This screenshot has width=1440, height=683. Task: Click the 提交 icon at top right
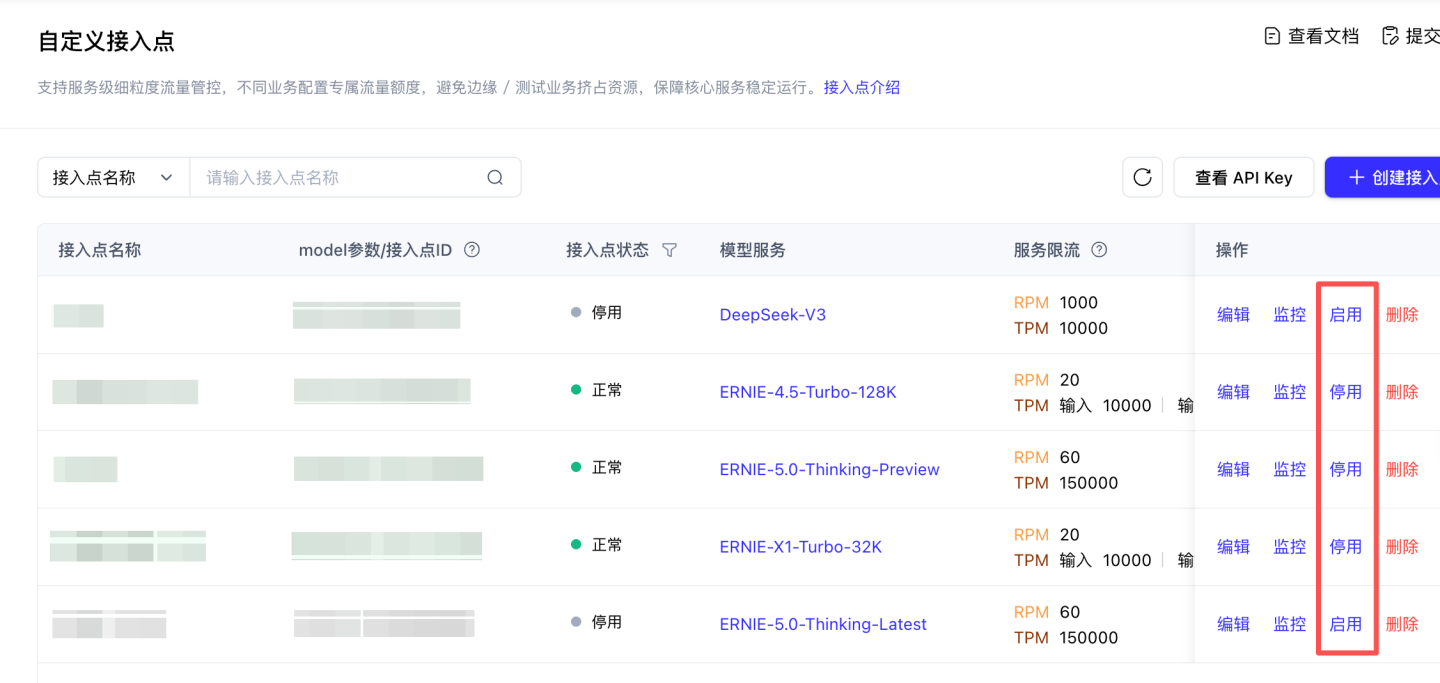click(x=1390, y=36)
